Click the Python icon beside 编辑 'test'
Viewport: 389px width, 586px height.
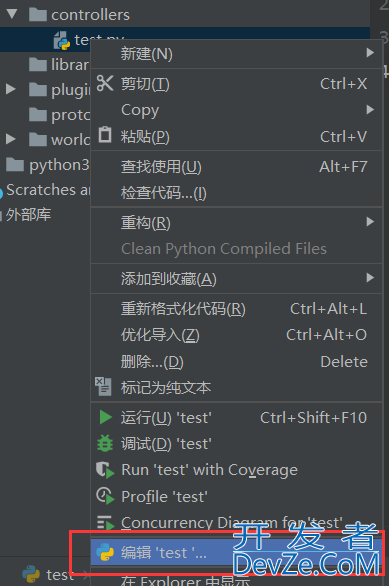click(105, 552)
